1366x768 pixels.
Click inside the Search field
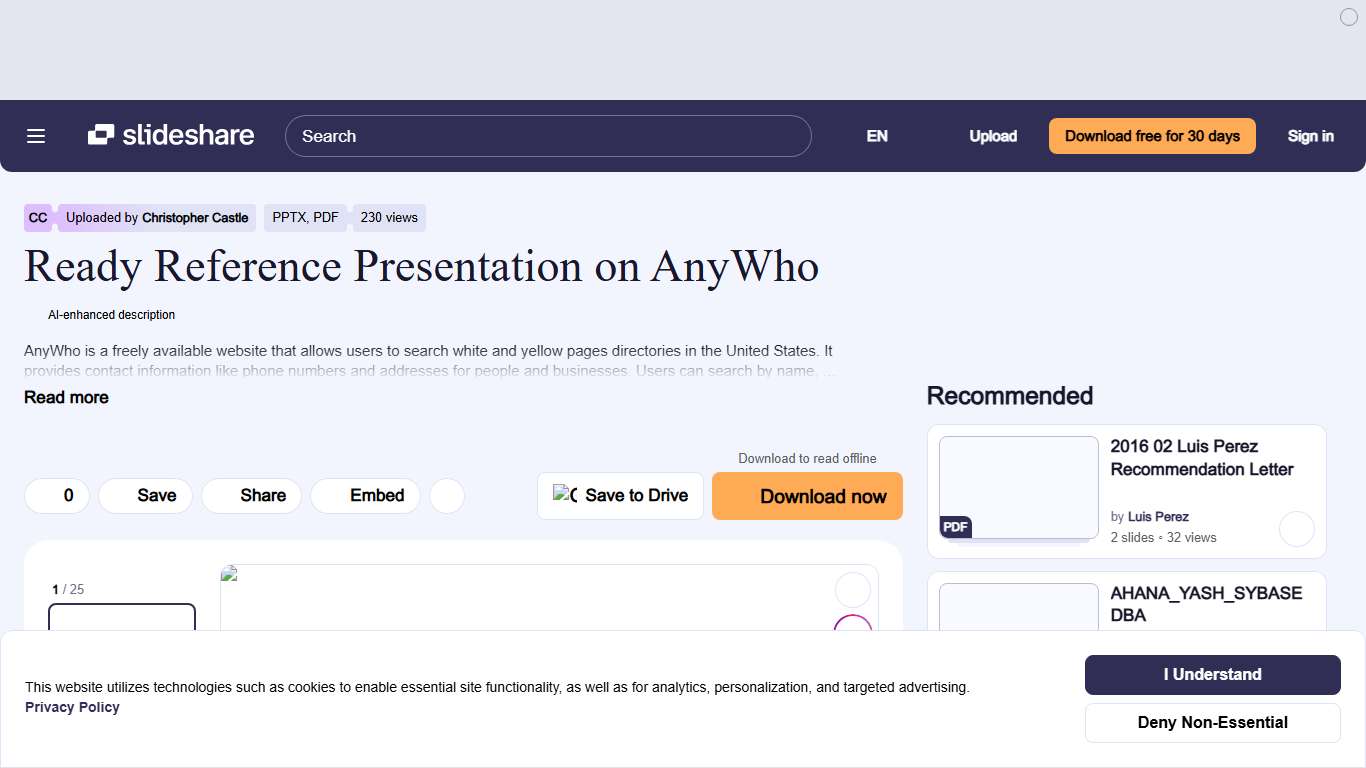click(548, 136)
